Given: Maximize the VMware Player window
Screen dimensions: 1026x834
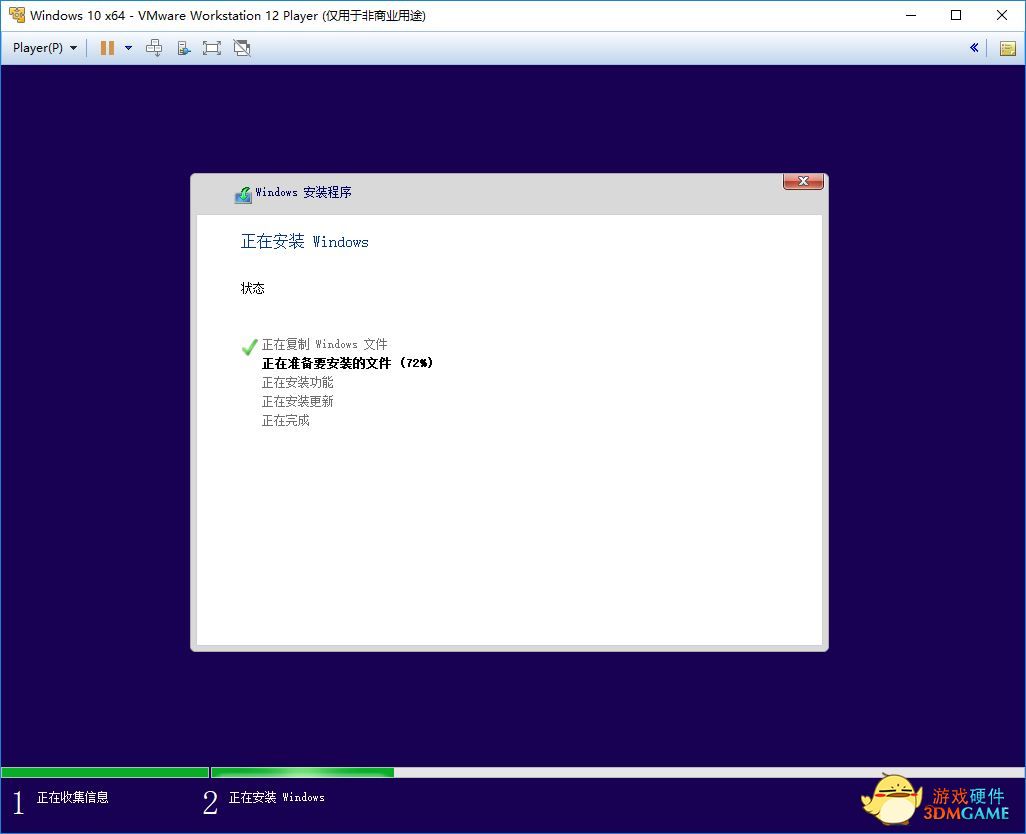Looking at the screenshot, I should [x=956, y=15].
